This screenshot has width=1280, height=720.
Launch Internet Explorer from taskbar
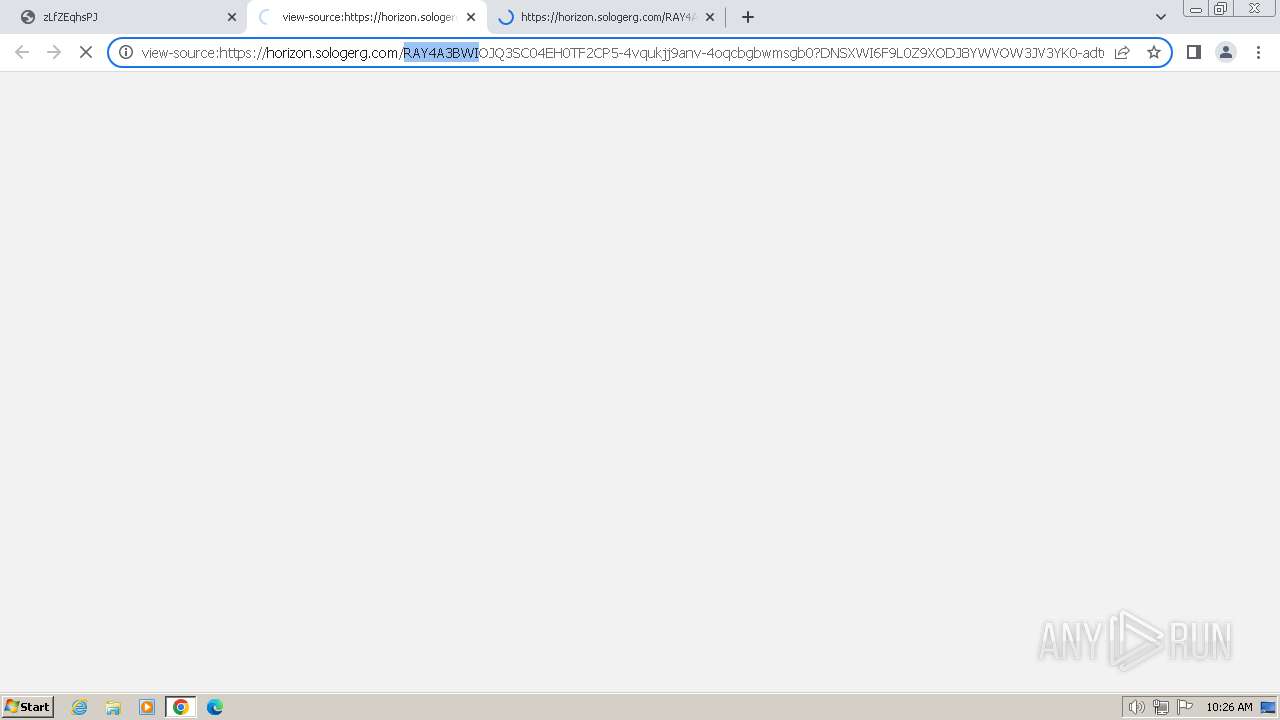[80, 707]
